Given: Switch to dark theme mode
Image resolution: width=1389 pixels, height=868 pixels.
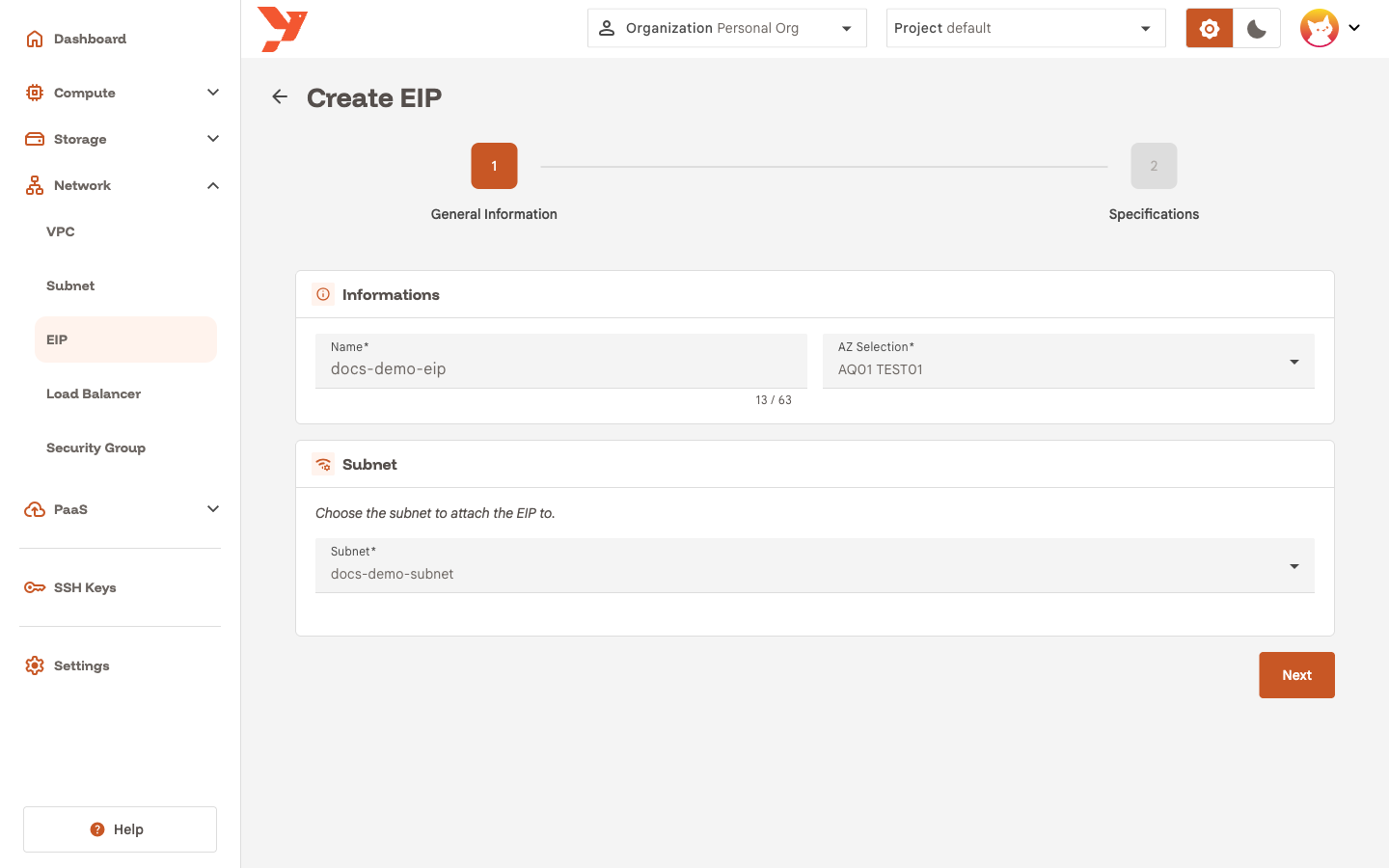Looking at the screenshot, I should 1257,28.
